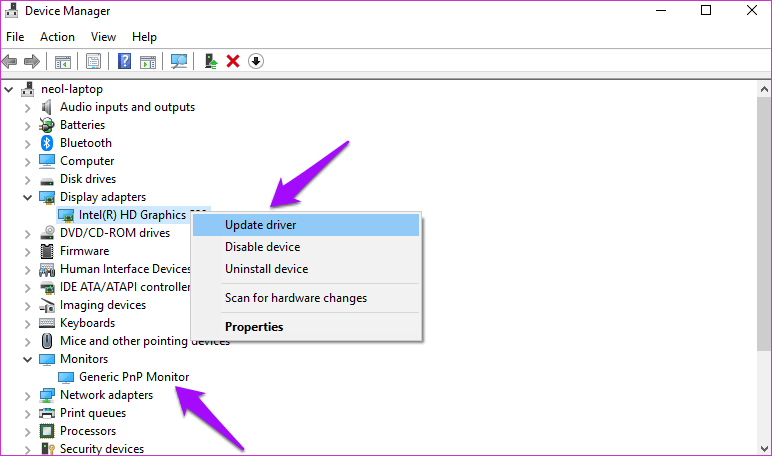This screenshot has height=456, width=772.
Task: Choose Uninstall device from context menu
Action: (x=306, y=269)
